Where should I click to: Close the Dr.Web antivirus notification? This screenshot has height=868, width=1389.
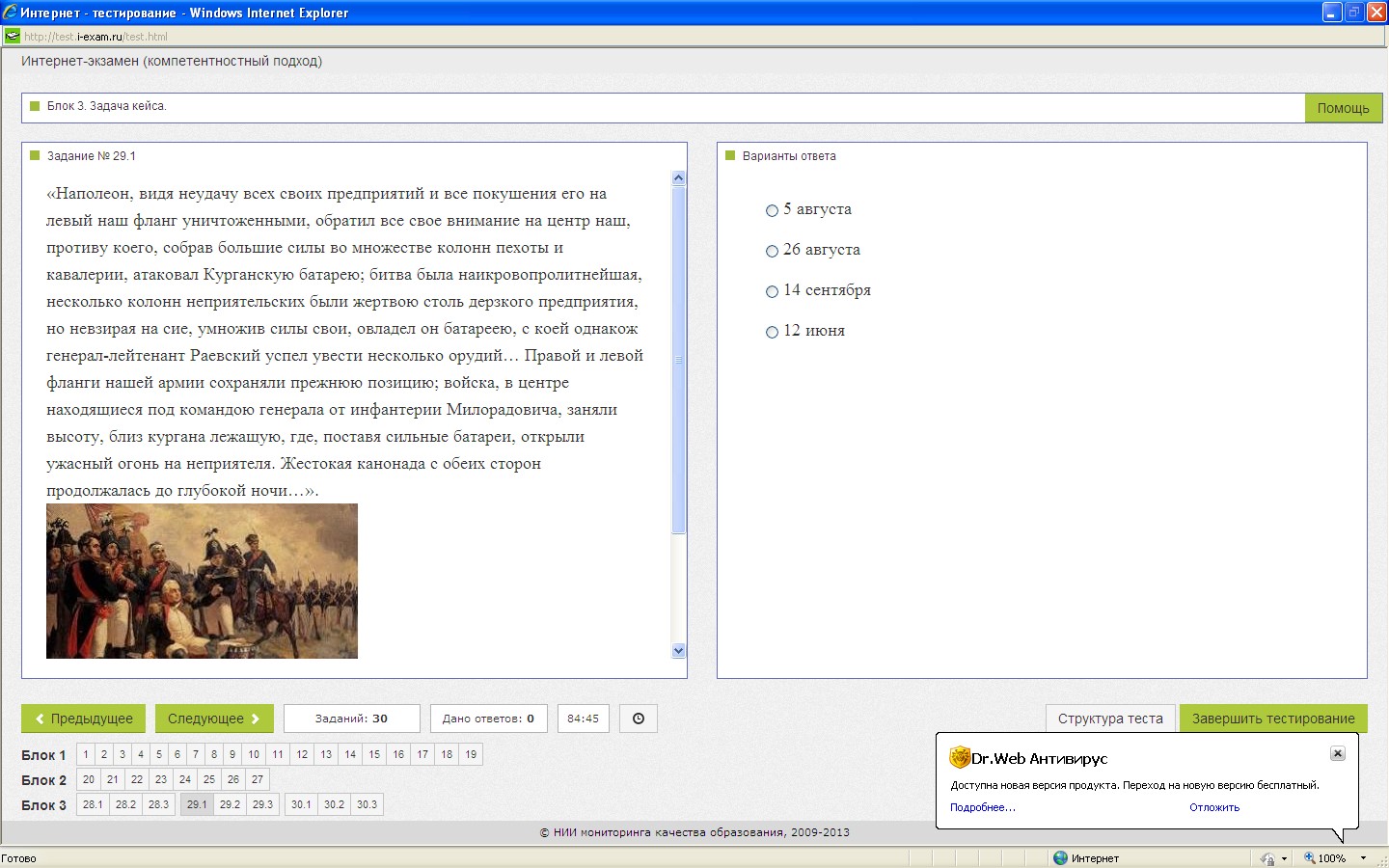pos(1337,753)
